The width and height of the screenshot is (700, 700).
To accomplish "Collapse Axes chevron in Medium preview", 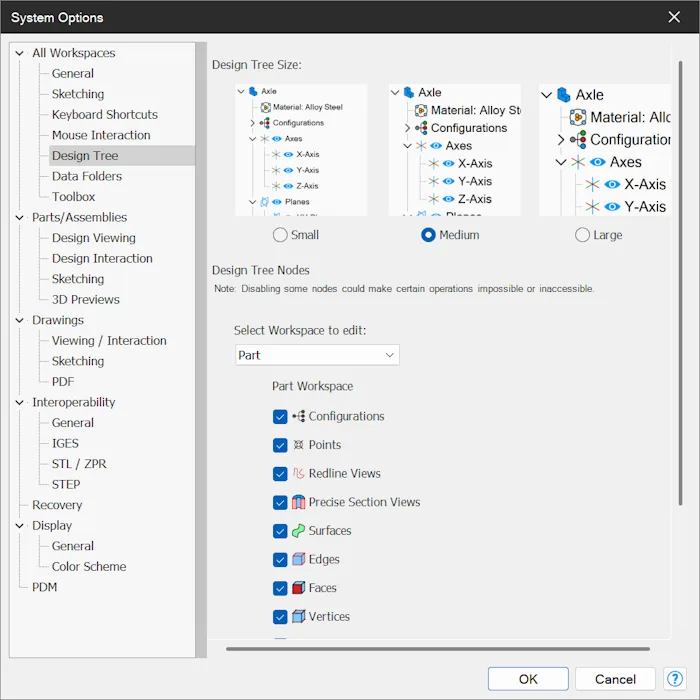I will tap(407, 146).
